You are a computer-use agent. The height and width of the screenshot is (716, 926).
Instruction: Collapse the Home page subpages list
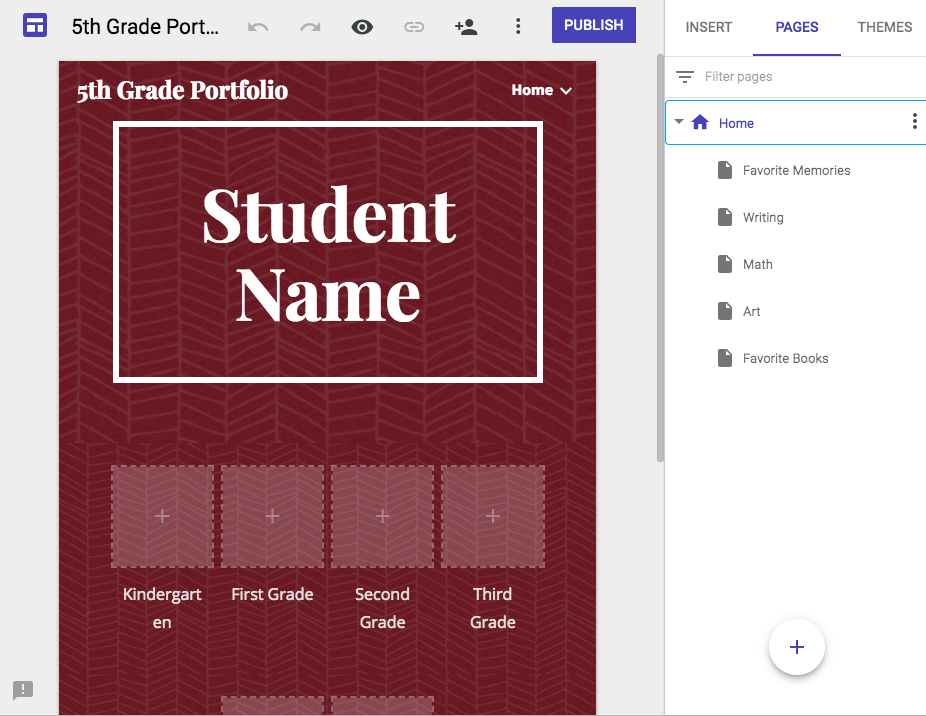tap(679, 120)
